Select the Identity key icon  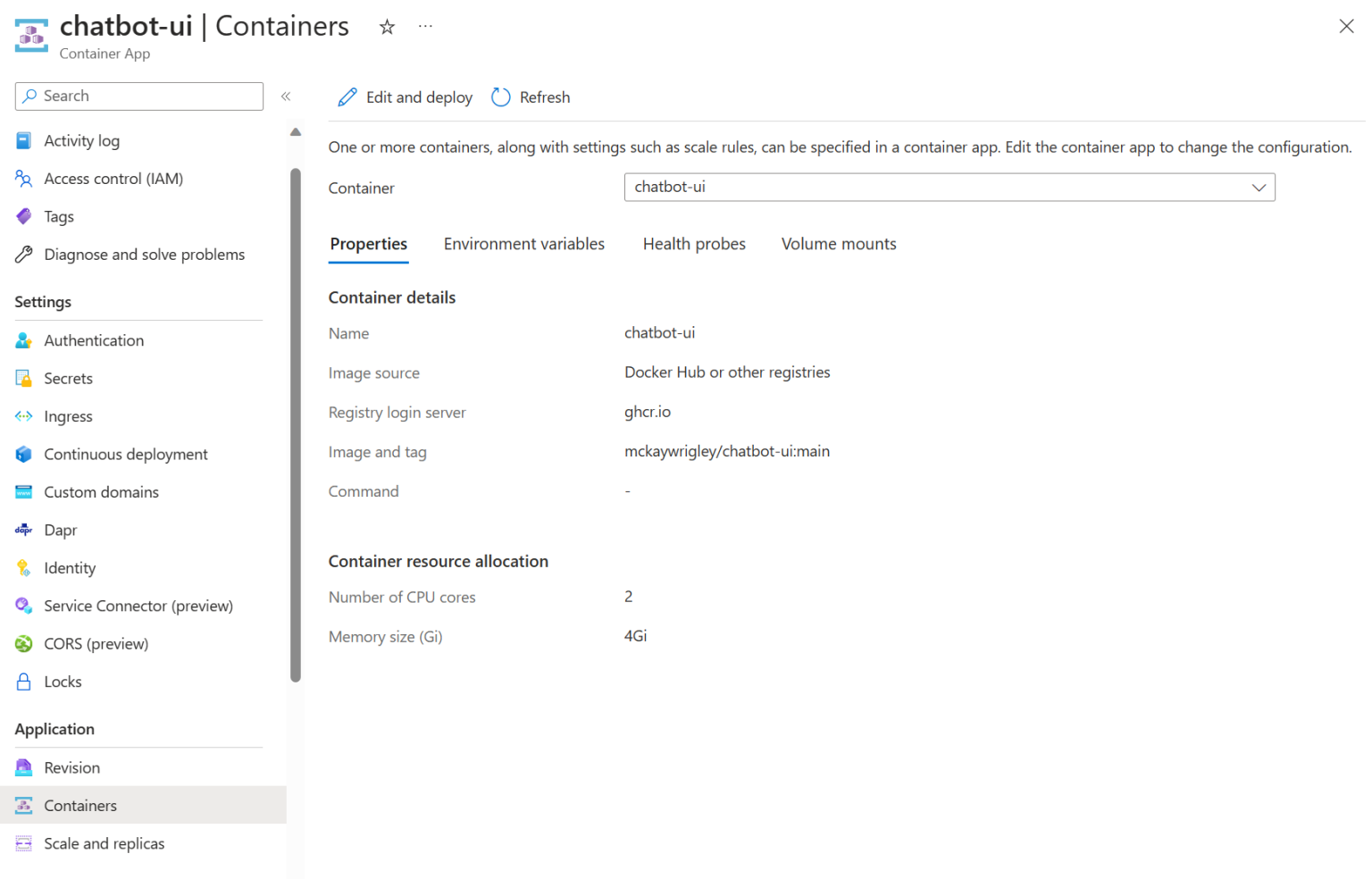(x=24, y=567)
